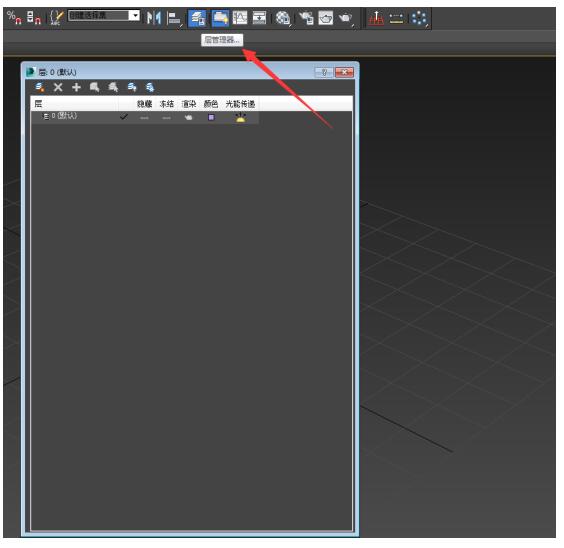564x548 pixels.
Task: Click layer 0 color swatch
Action: coord(211,117)
